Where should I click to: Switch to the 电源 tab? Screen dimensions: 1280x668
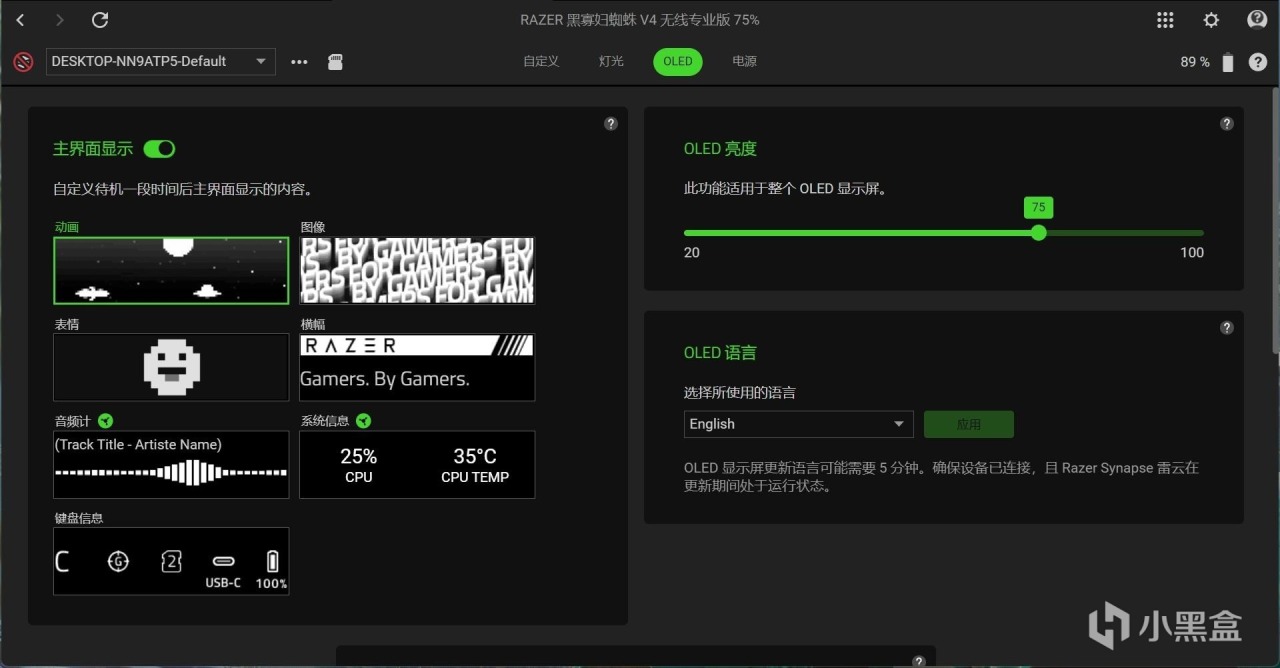click(744, 62)
